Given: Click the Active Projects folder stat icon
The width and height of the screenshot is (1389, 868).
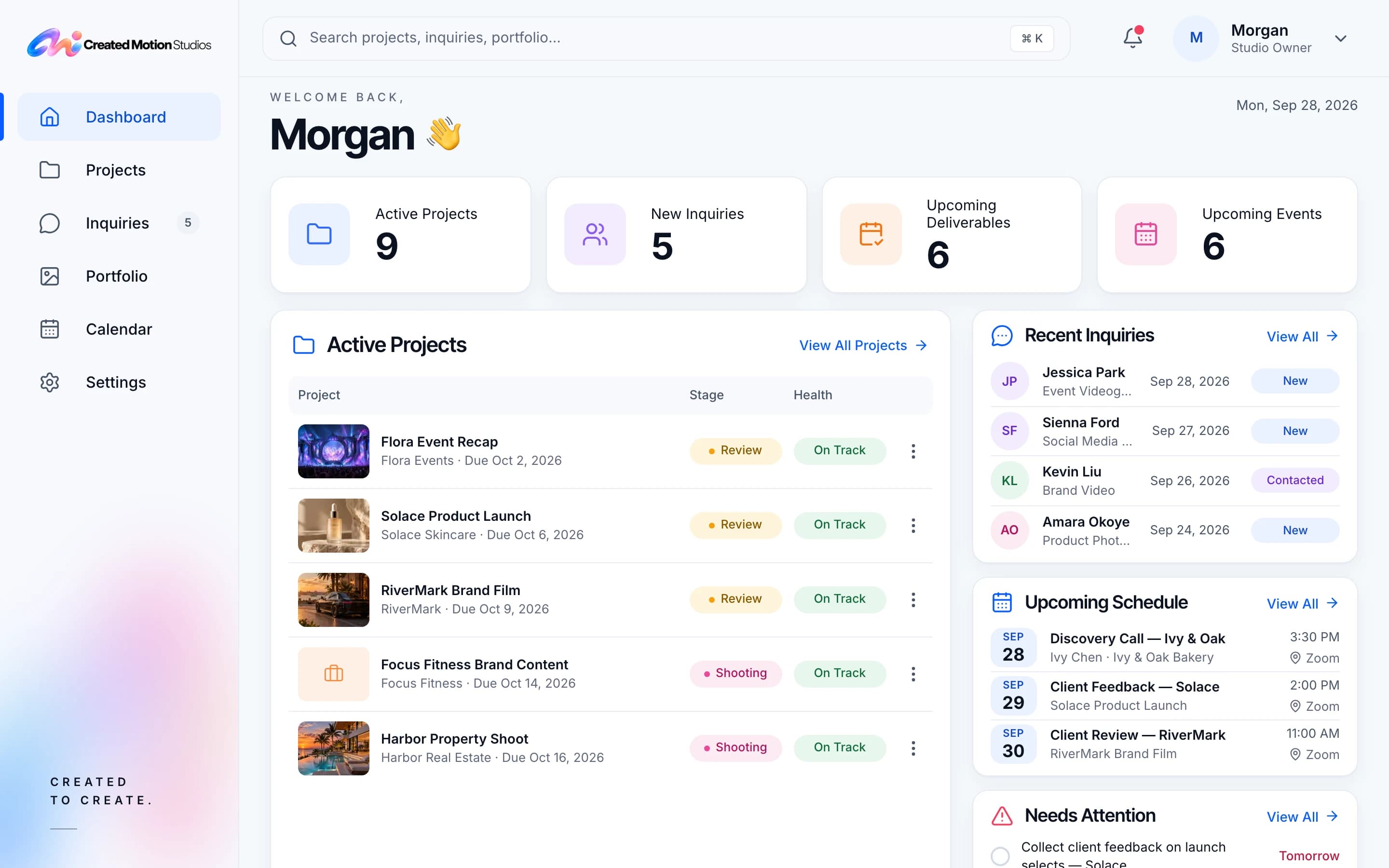Looking at the screenshot, I should click(x=319, y=234).
